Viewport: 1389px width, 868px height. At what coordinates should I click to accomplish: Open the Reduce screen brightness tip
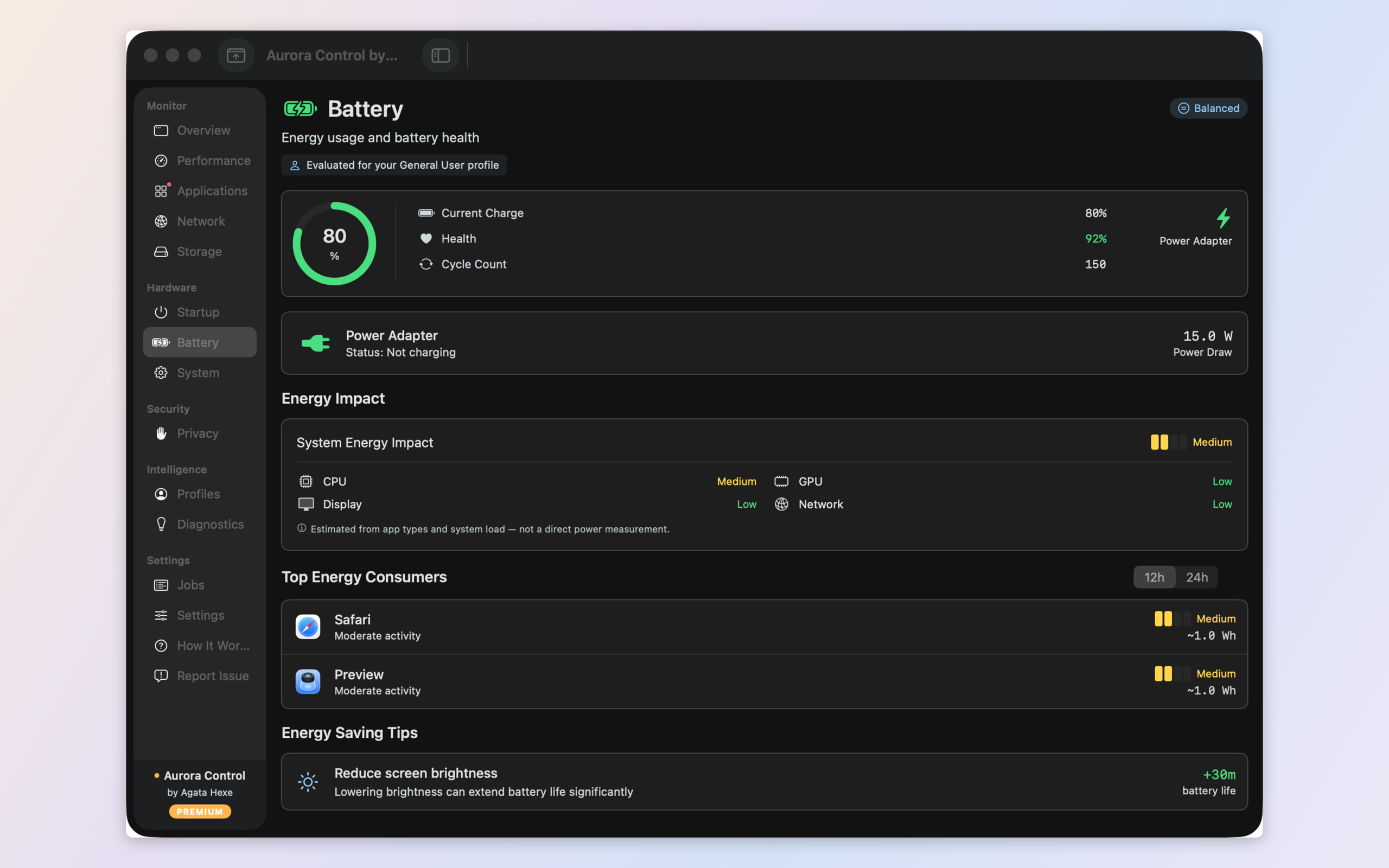(x=764, y=782)
